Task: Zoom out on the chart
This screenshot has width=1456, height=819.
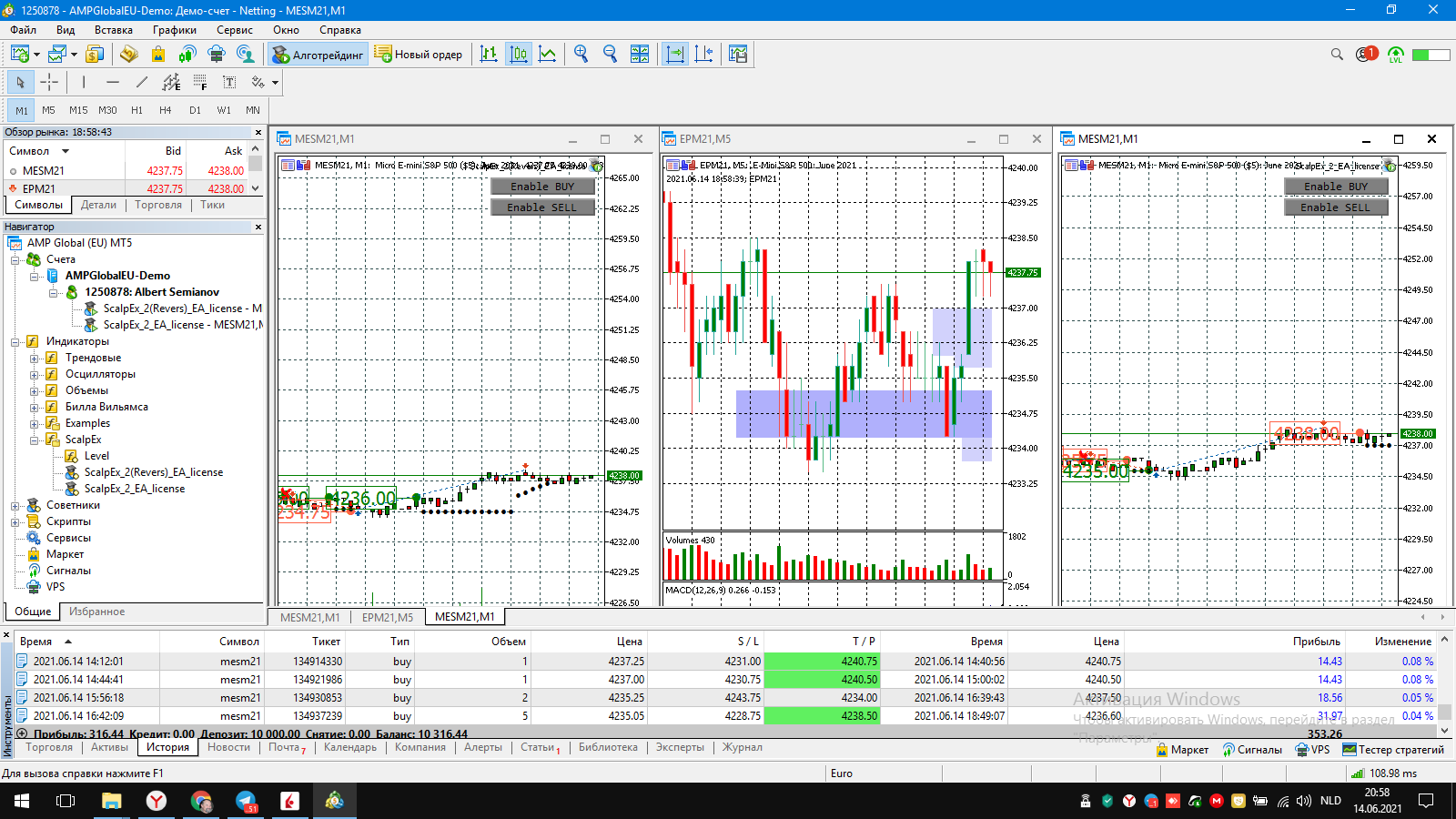Action: click(611, 55)
